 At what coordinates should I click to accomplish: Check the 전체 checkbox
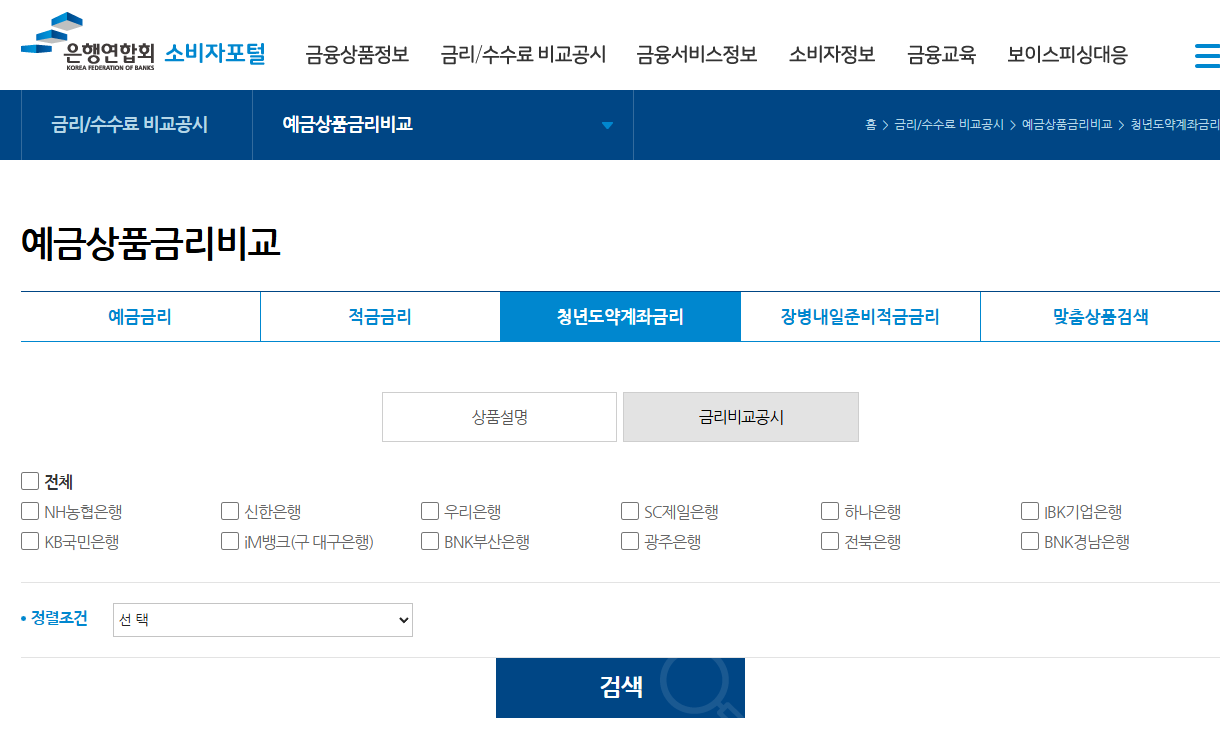pyautogui.click(x=30, y=481)
